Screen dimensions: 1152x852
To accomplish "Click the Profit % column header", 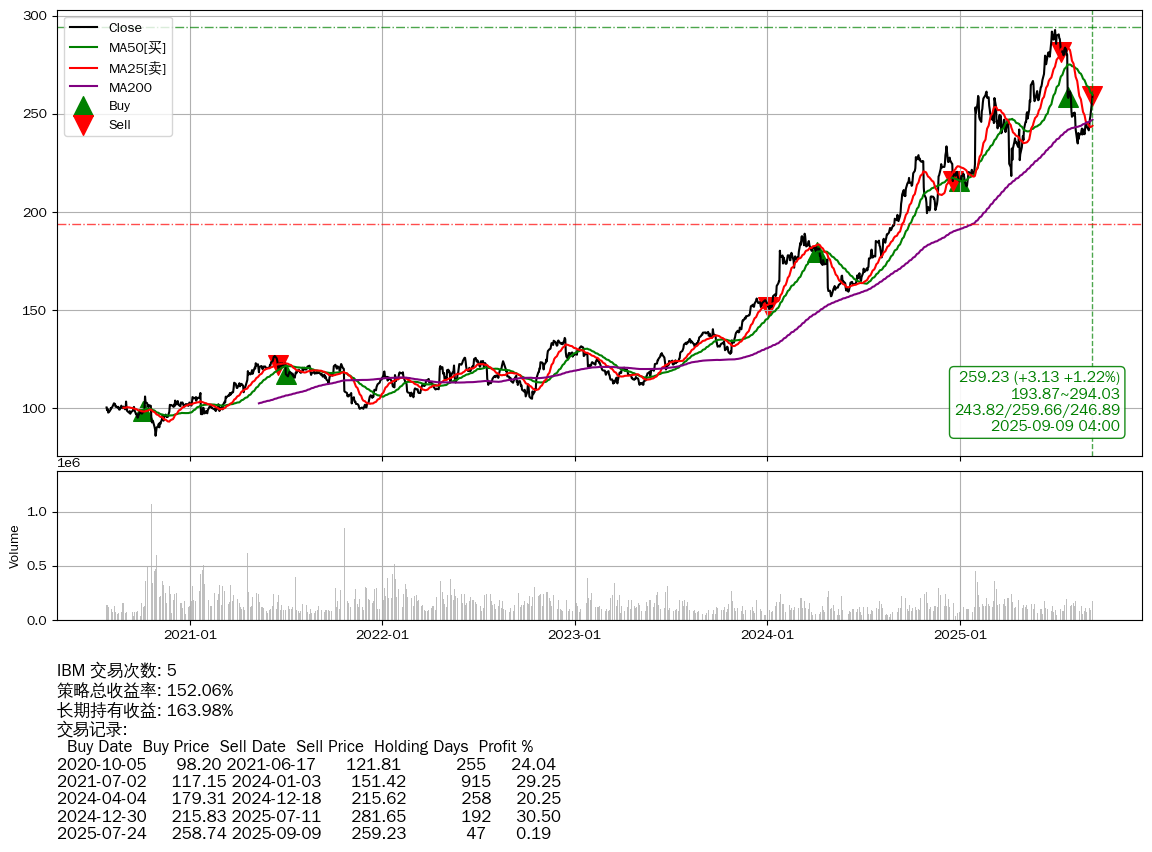I will [505, 746].
